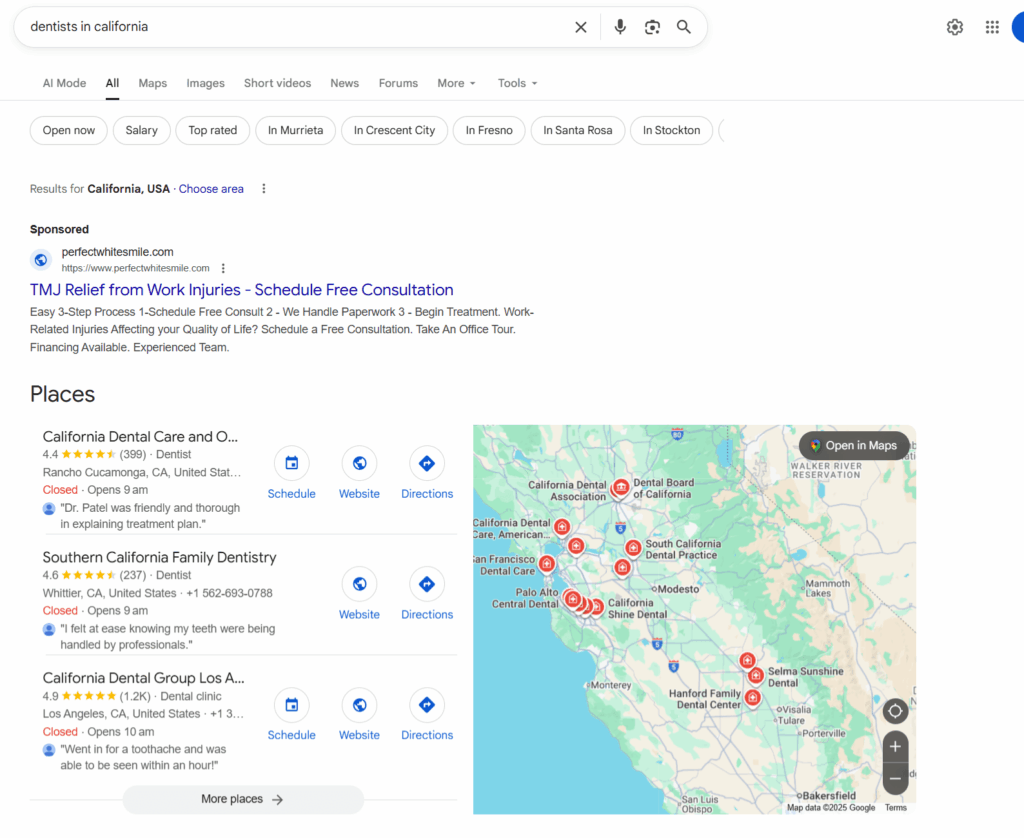
Task: Click California Shine Dental map label
Action: [637, 609]
